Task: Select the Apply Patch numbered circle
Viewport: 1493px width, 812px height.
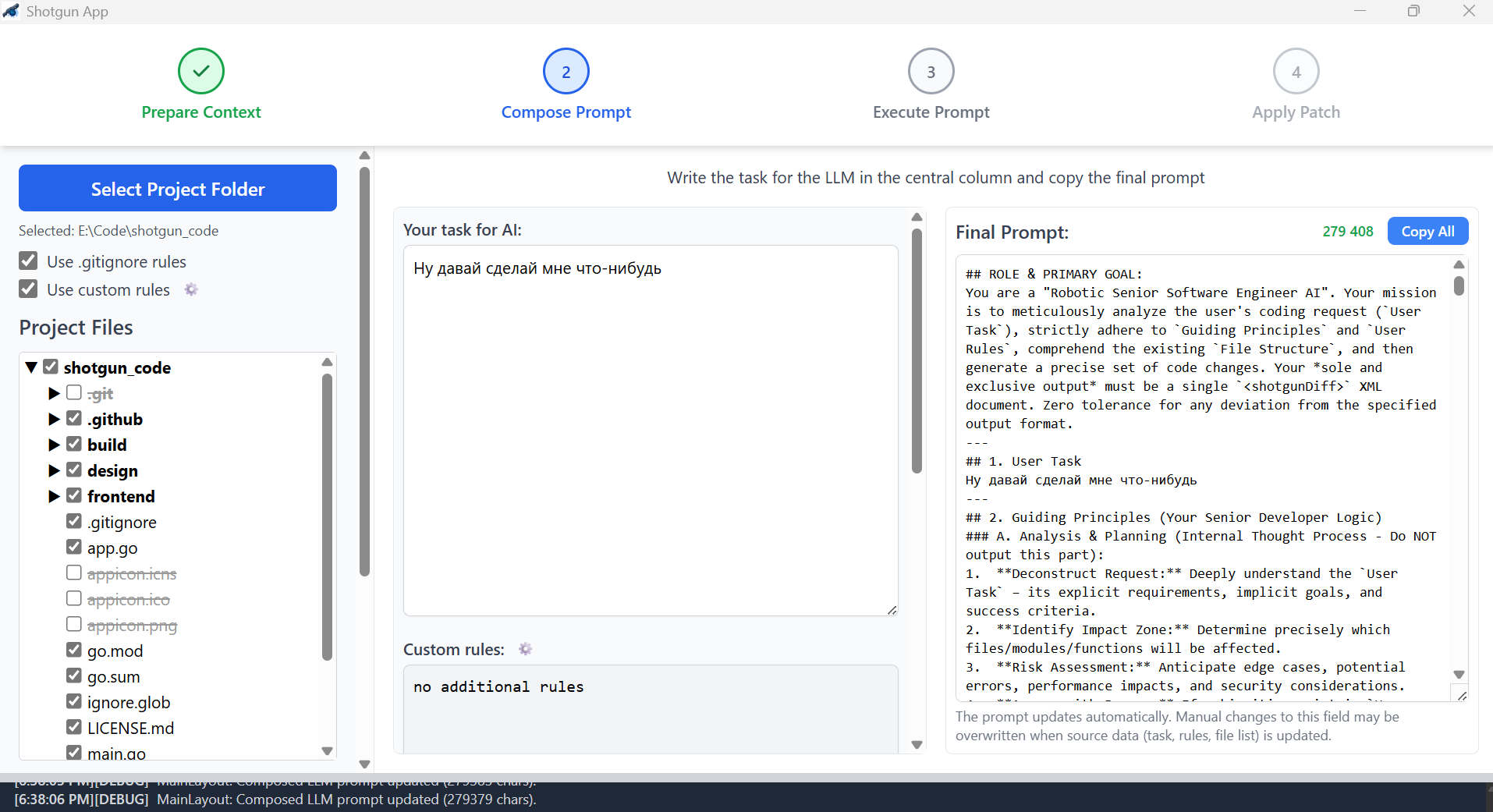Action: pyautogui.click(x=1296, y=71)
